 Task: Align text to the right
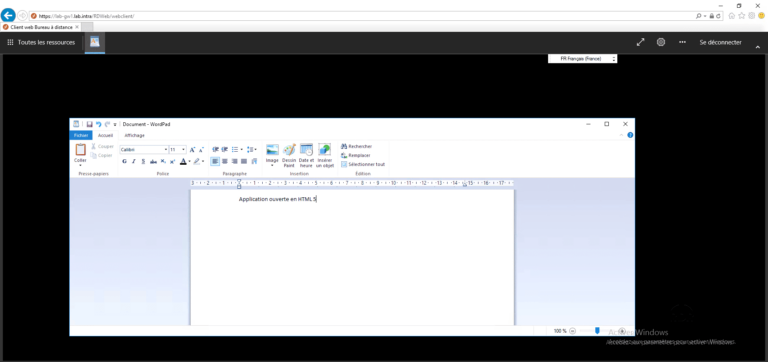pos(234,161)
